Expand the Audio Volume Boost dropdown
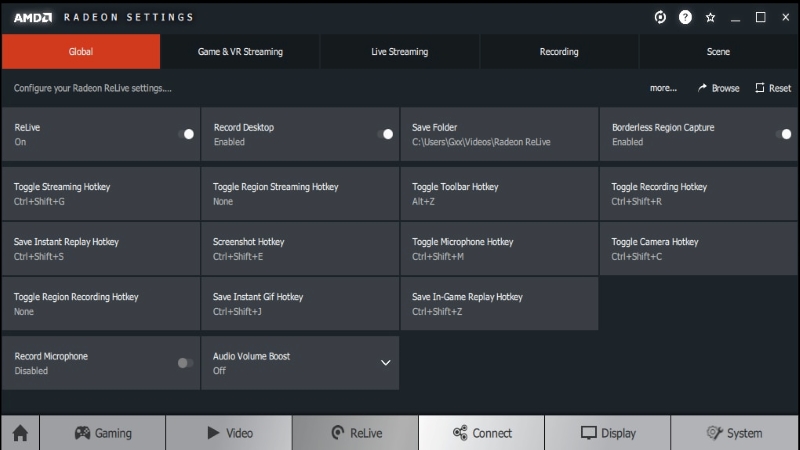Viewport: 800px width, 450px height. point(386,363)
